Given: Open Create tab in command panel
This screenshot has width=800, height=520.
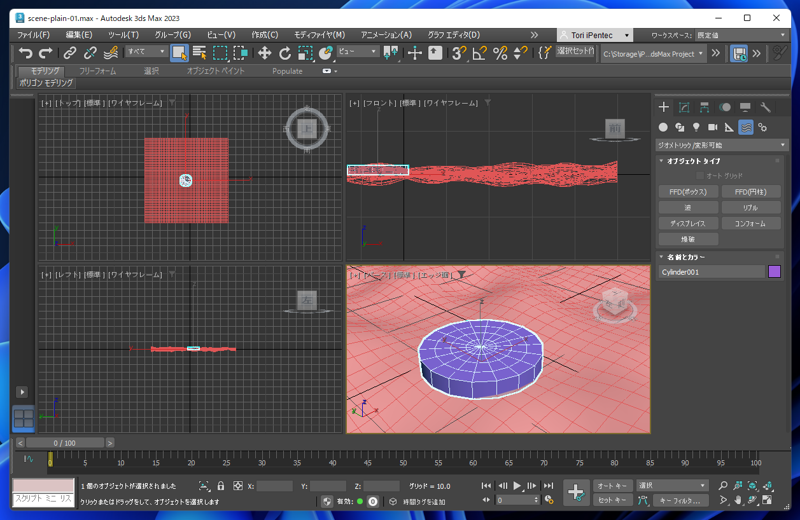Looking at the screenshot, I should 663,107.
